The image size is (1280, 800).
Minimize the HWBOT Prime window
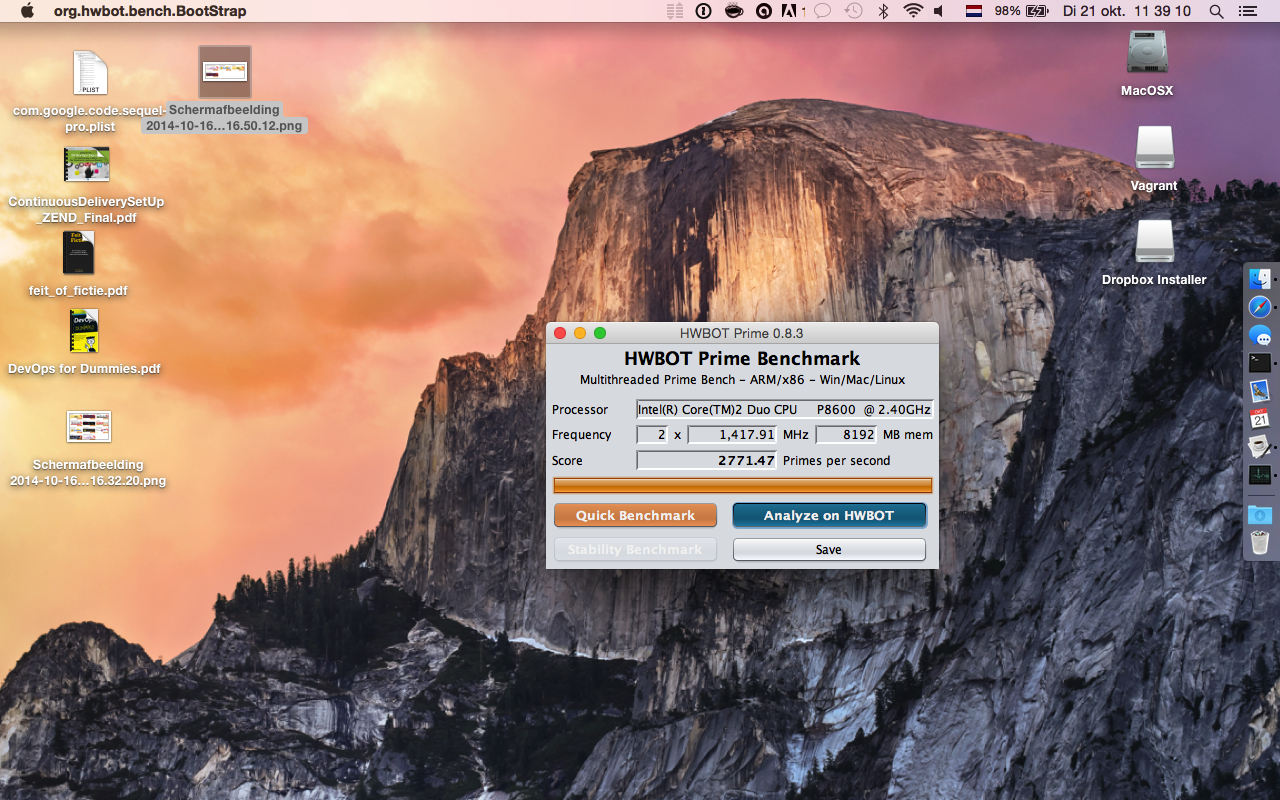pyautogui.click(x=580, y=333)
